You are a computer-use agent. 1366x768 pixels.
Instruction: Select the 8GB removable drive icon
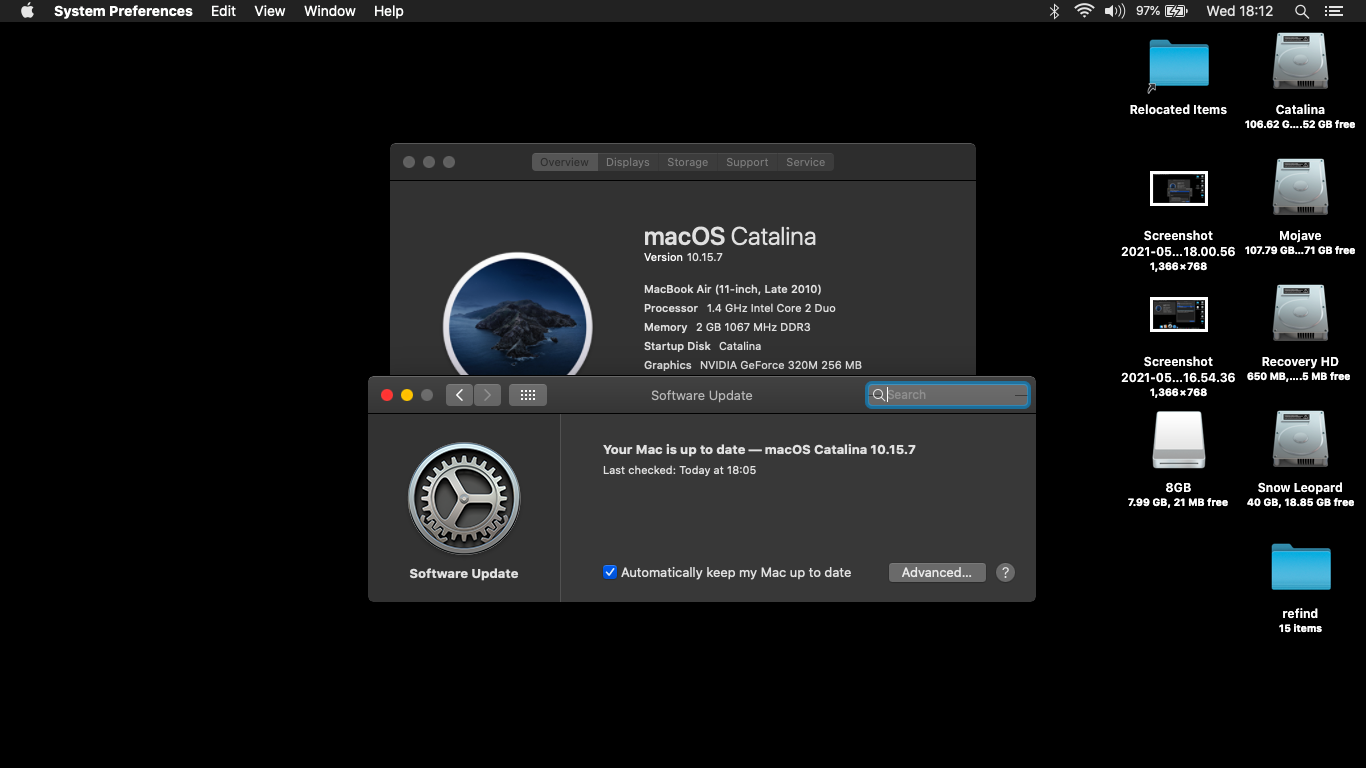[1178, 440]
